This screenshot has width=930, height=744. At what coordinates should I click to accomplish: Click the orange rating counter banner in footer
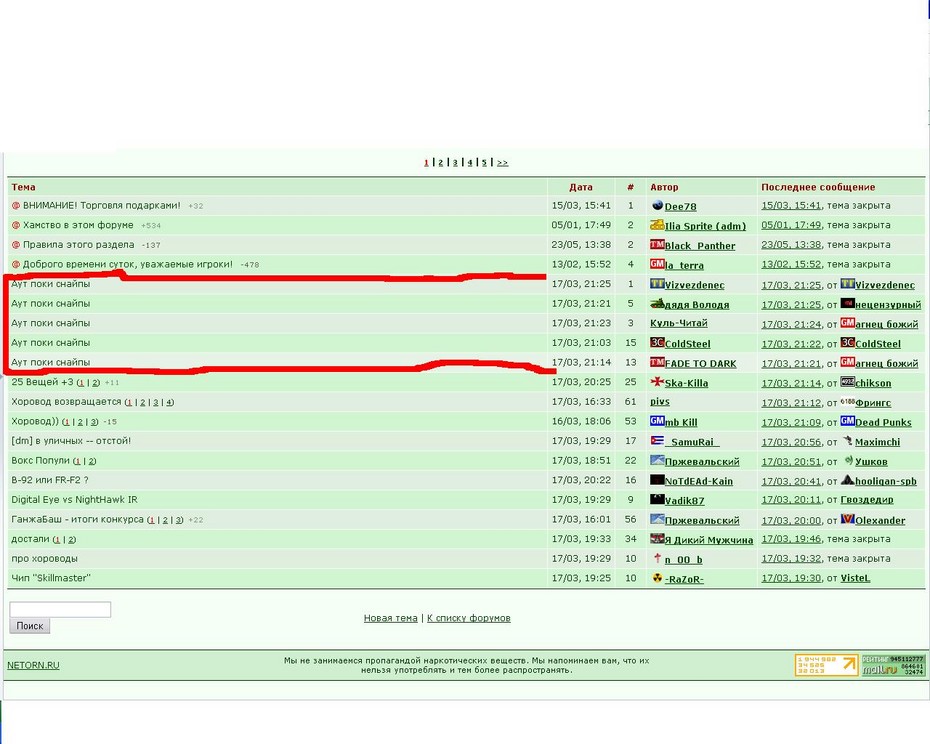pos(826,665)
